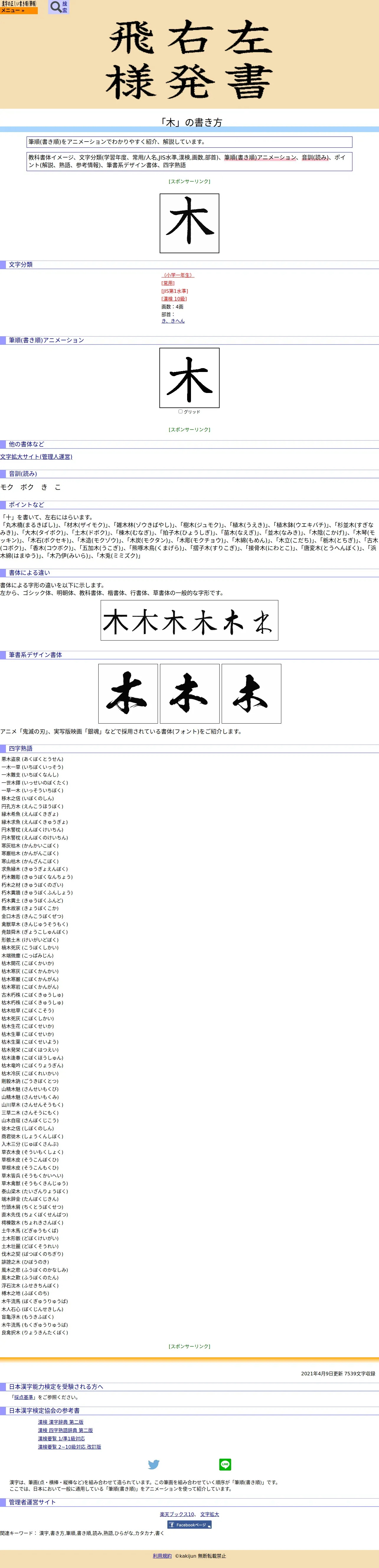The height and width of the screenshot is (1568, 379).
Task: Select the idiom 山川草木 (さんせんそうもく)
Action: point(32,1105)
